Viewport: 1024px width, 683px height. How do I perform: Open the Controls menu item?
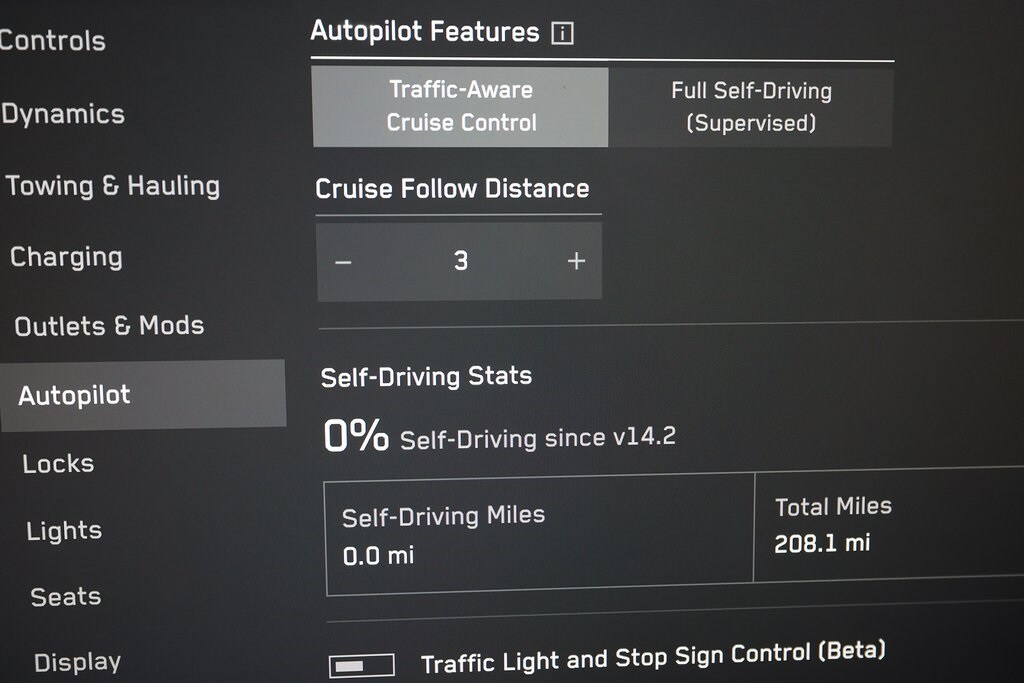tap(52, 42)
